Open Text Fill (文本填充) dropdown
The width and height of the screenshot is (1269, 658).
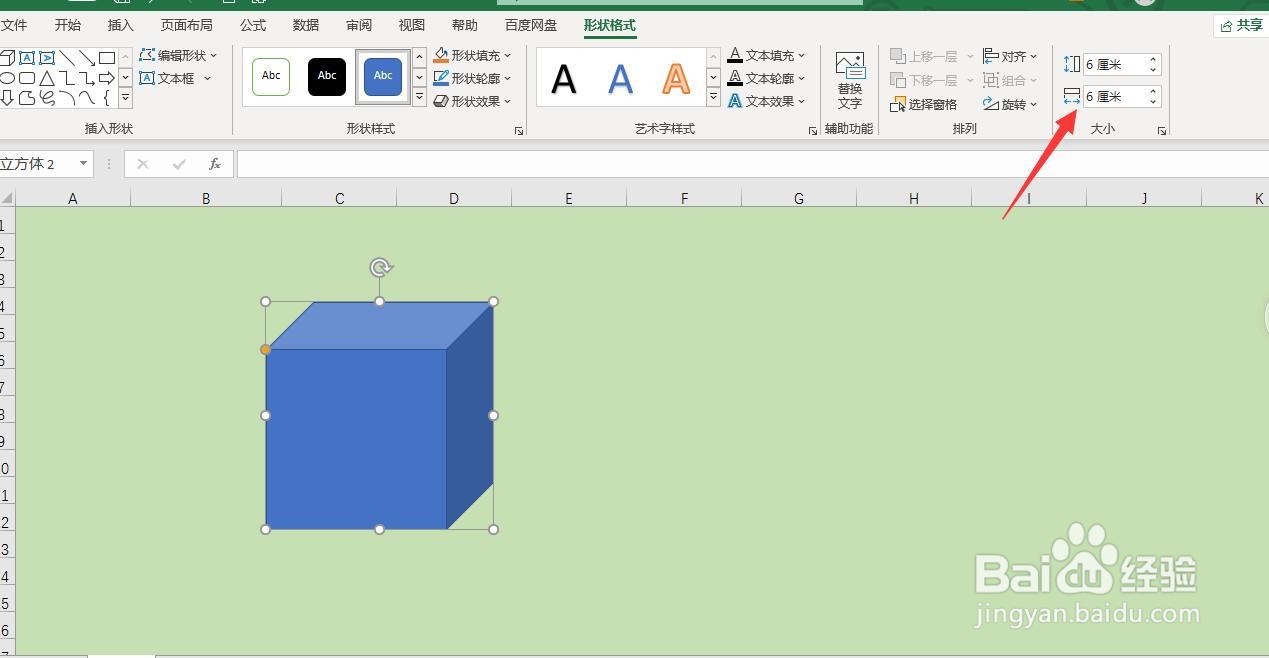[767, 56]
